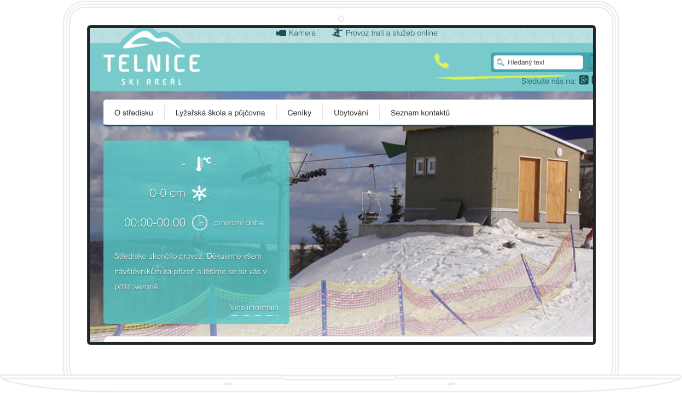Open Provoz tratí a služeb online
Image resolution: width=682 pixels, height=393 pixels.
[391, 33]
